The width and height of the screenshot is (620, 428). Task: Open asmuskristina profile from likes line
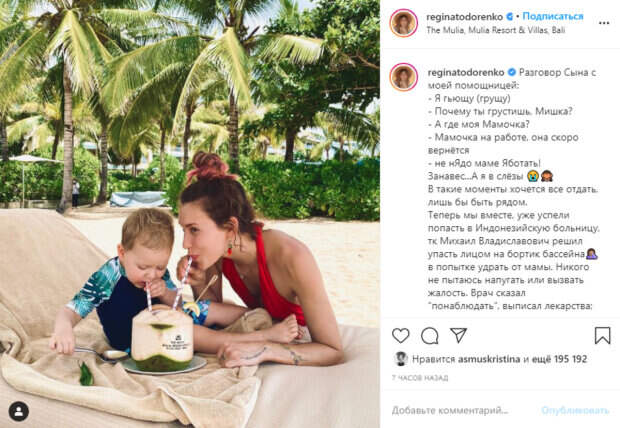point(489,359)
